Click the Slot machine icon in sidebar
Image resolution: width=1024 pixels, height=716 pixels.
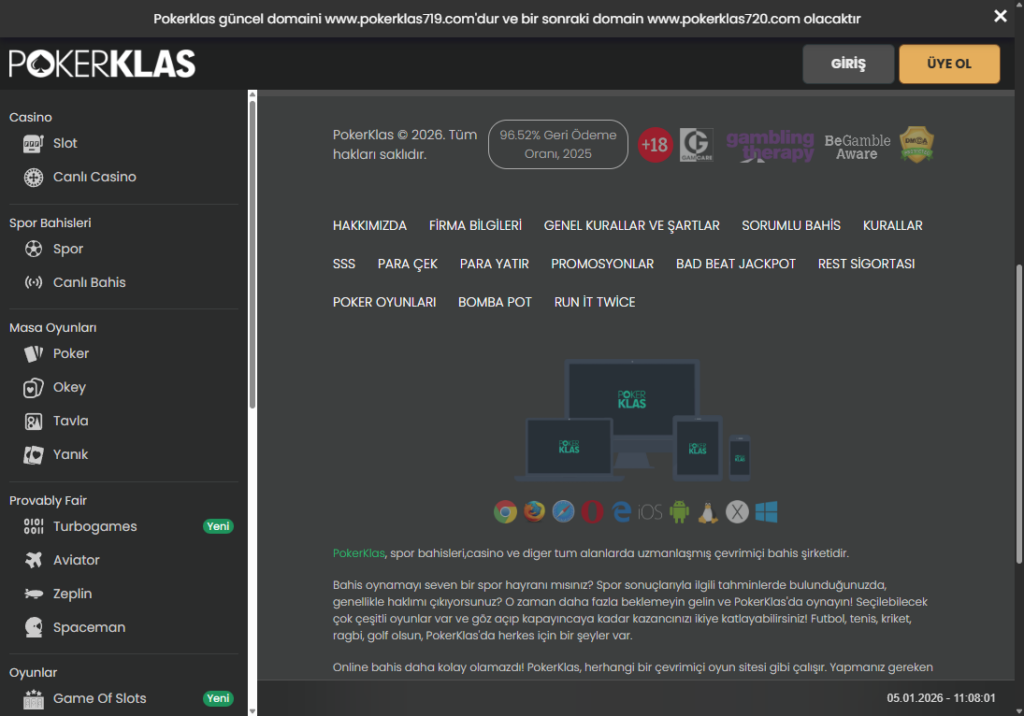coord(34,143)
